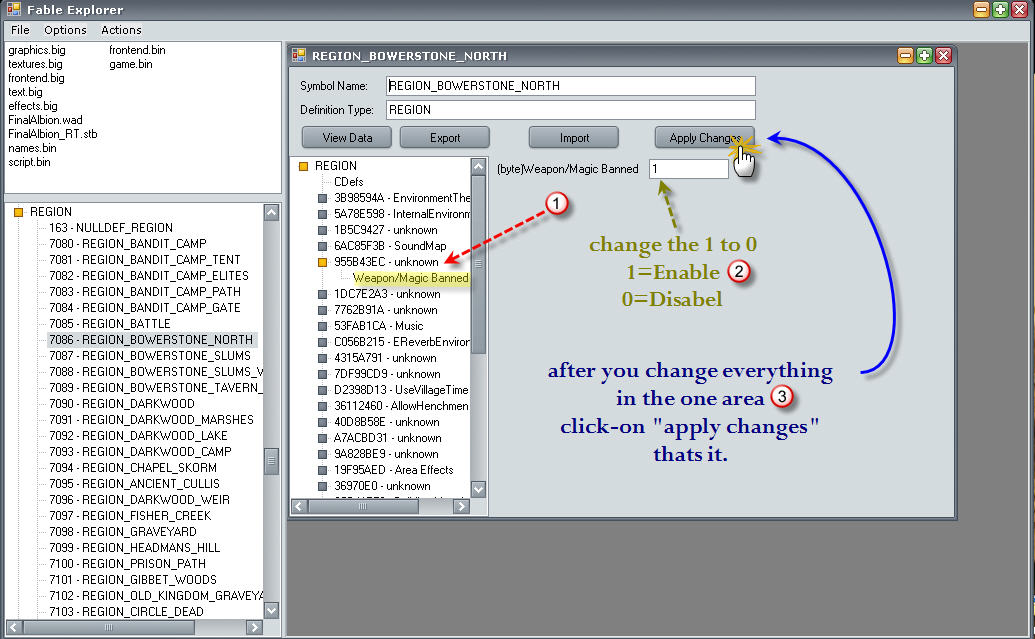The image size is (1035, 639).
Task: Open the Actions menu
Action: coord(121,30)
